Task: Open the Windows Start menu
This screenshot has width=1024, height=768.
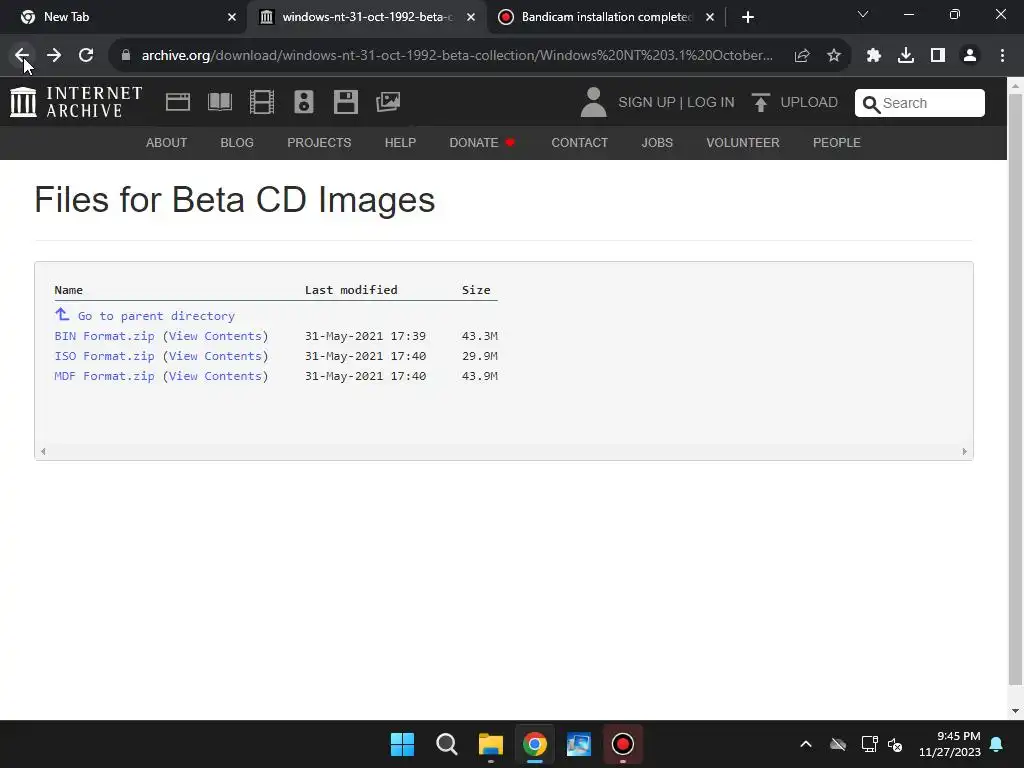Action: [x=402, y=744]
